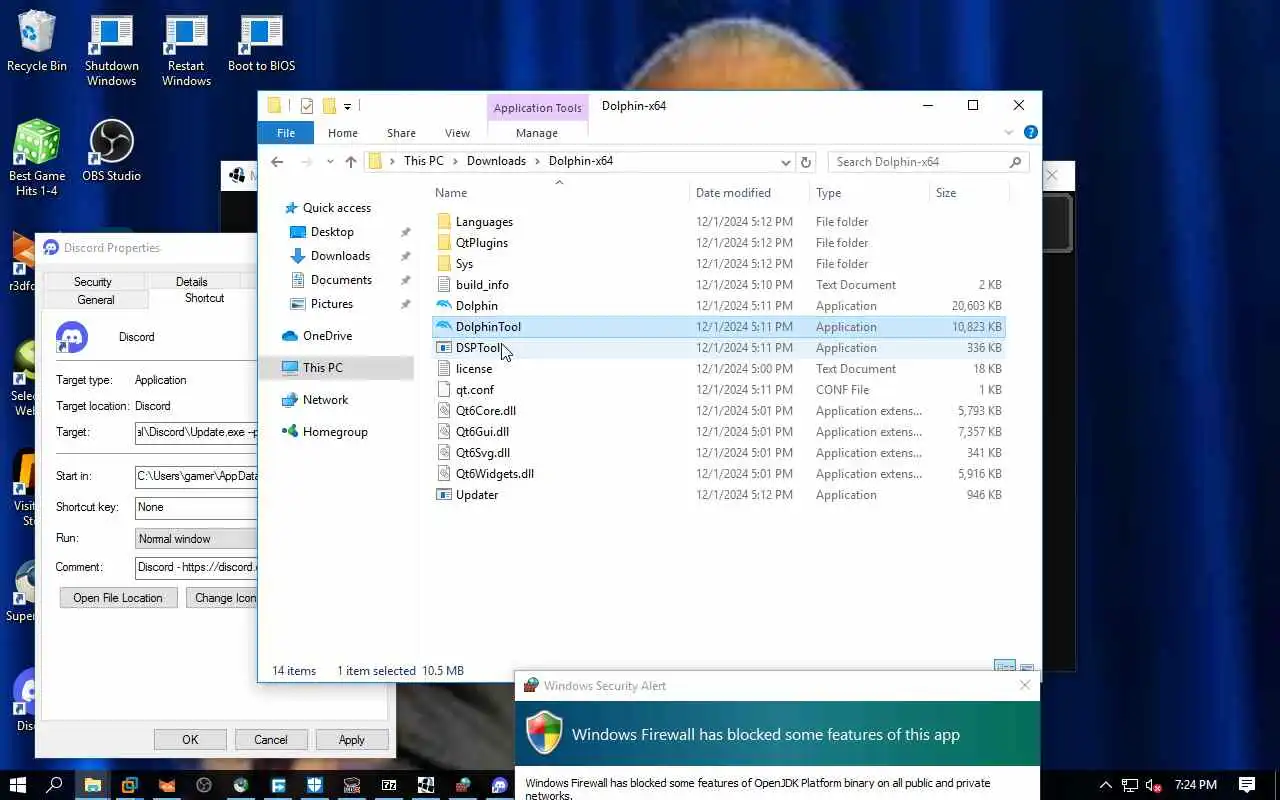Switch to details view layout icon

[x=1005, y=668]
